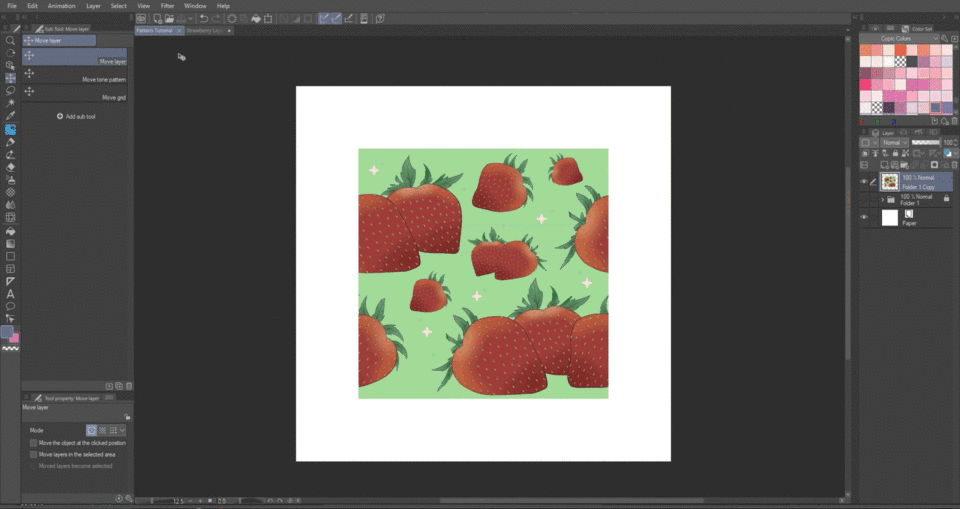The image size is (960, 509).
Task: Click Add sub tool button
Action: 77,116
